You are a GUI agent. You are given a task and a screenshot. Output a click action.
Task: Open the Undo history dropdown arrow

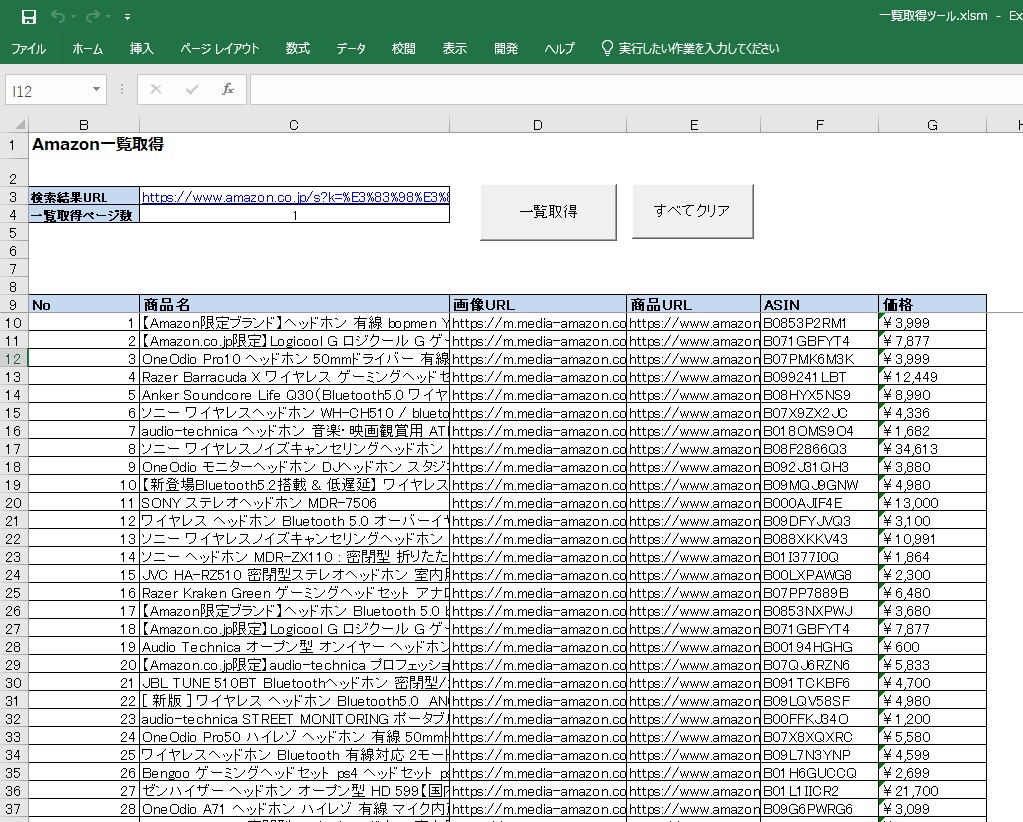tap(74, 17)
